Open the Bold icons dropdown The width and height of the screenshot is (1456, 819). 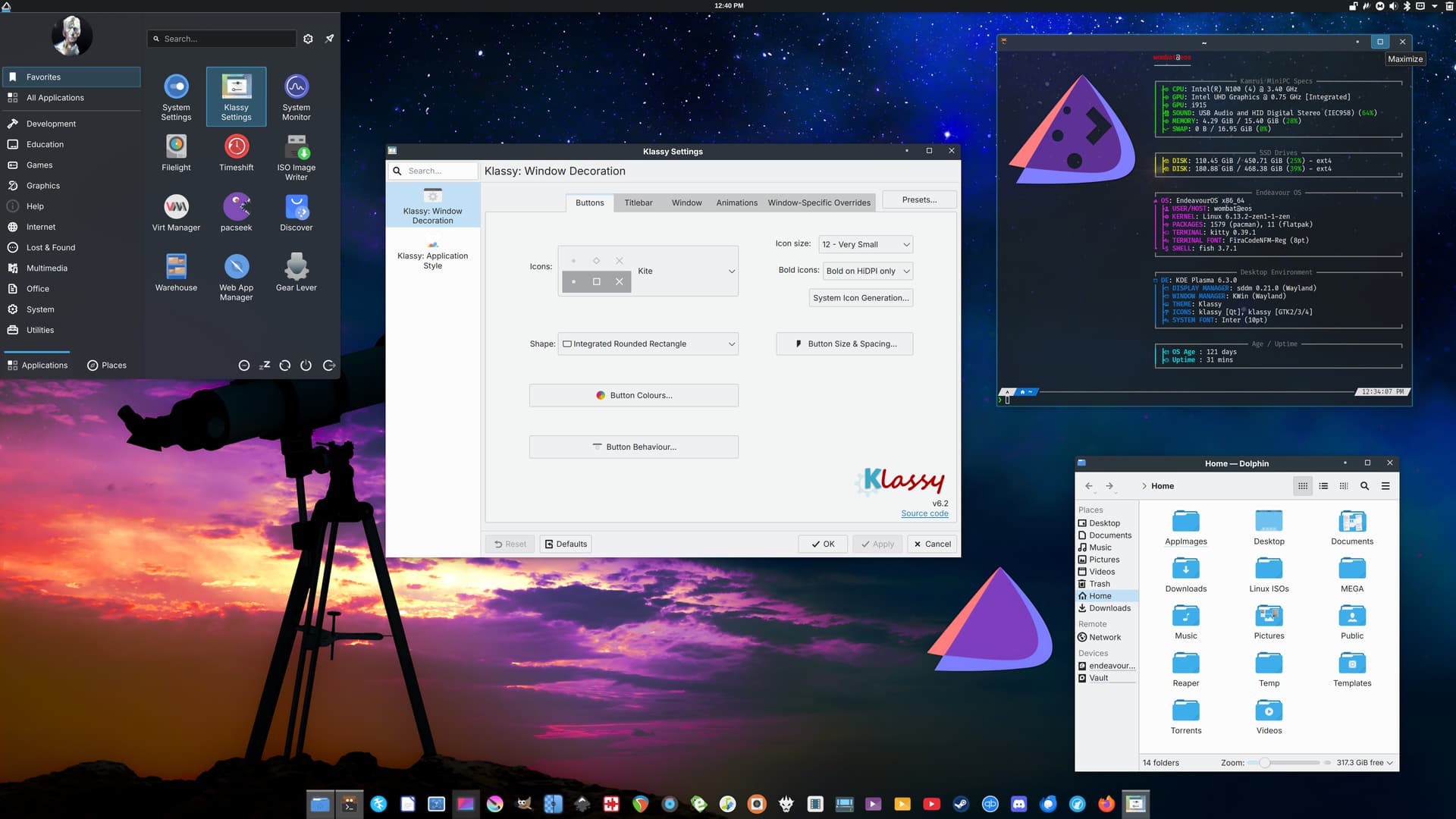868,271
